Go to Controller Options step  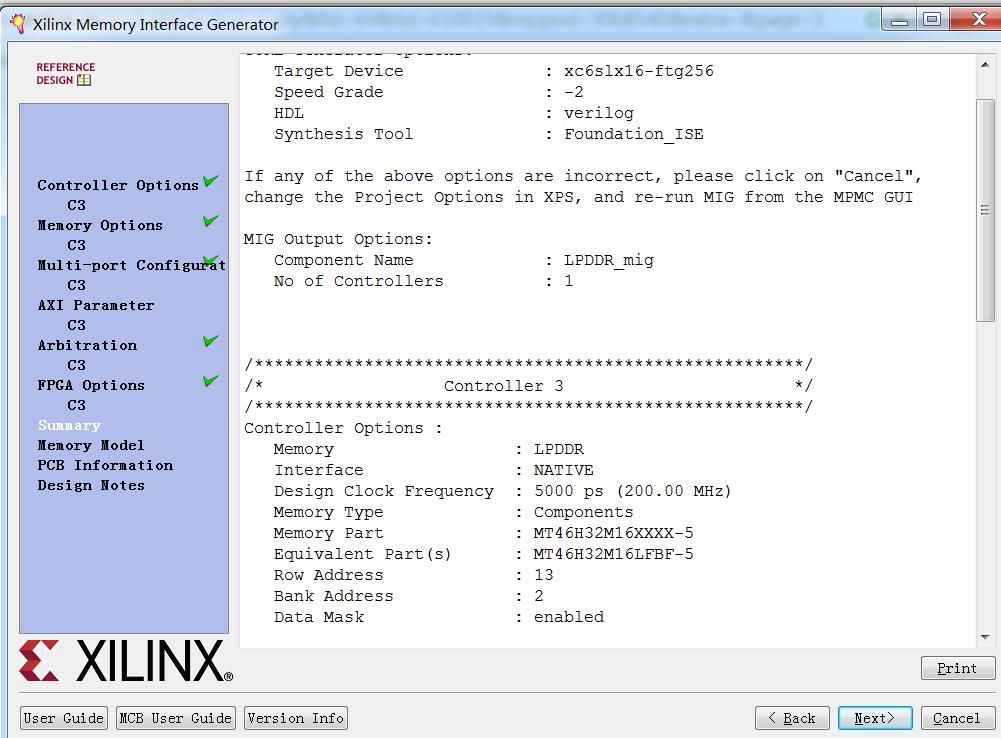pos(118,185)
